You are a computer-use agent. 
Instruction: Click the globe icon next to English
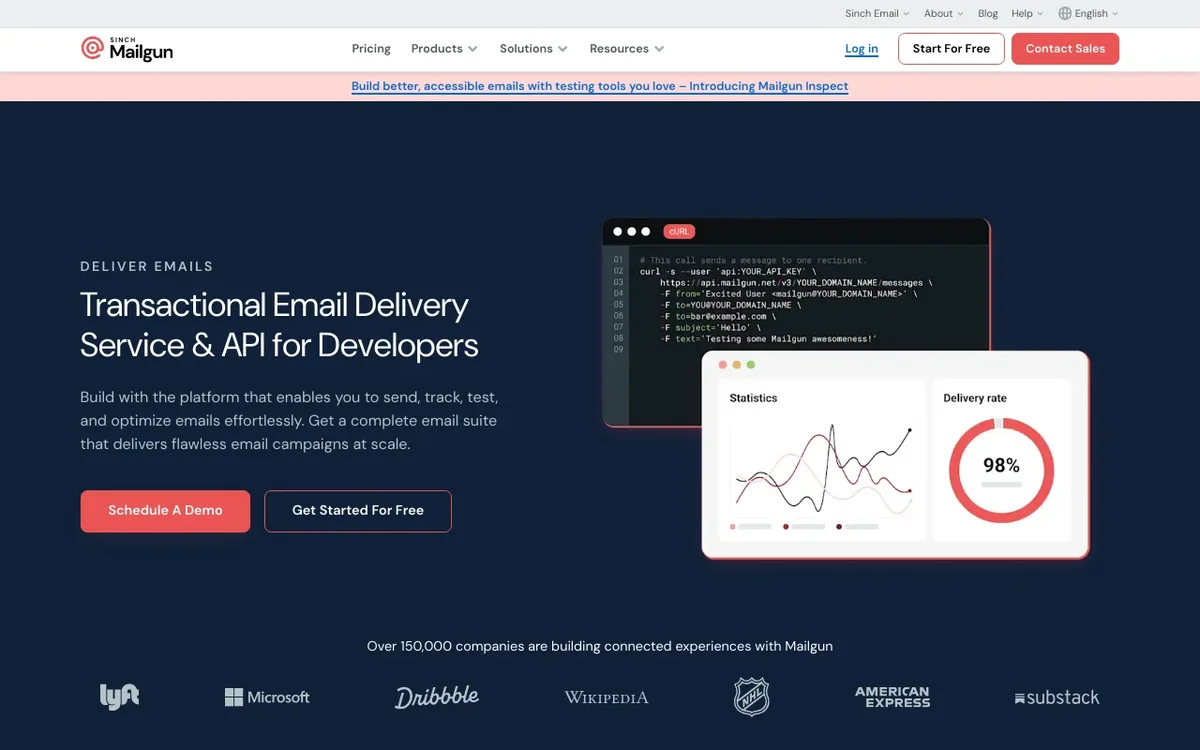tap(1063, 13)
